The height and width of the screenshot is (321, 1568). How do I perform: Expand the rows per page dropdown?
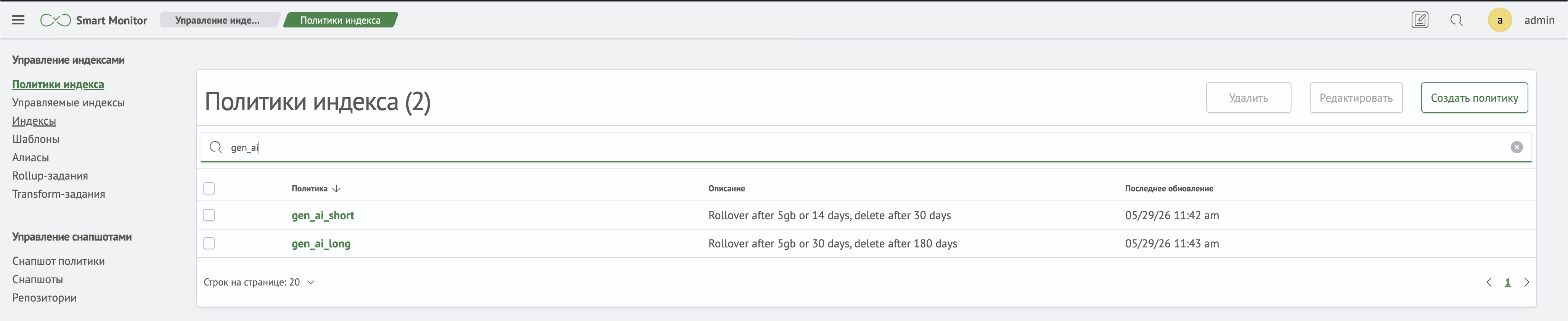[259, 282]
